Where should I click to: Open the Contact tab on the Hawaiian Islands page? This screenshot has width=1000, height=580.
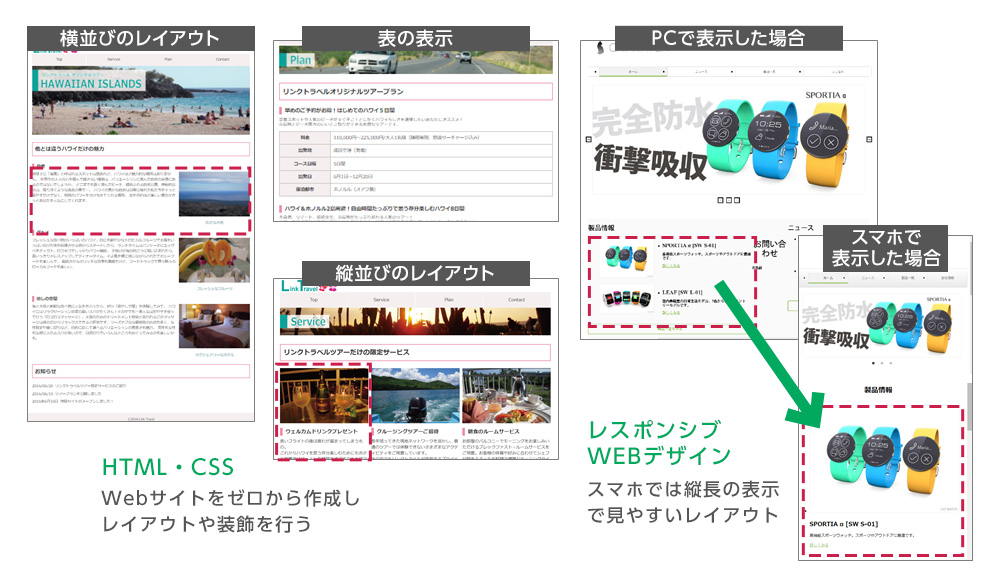(222, 59)
